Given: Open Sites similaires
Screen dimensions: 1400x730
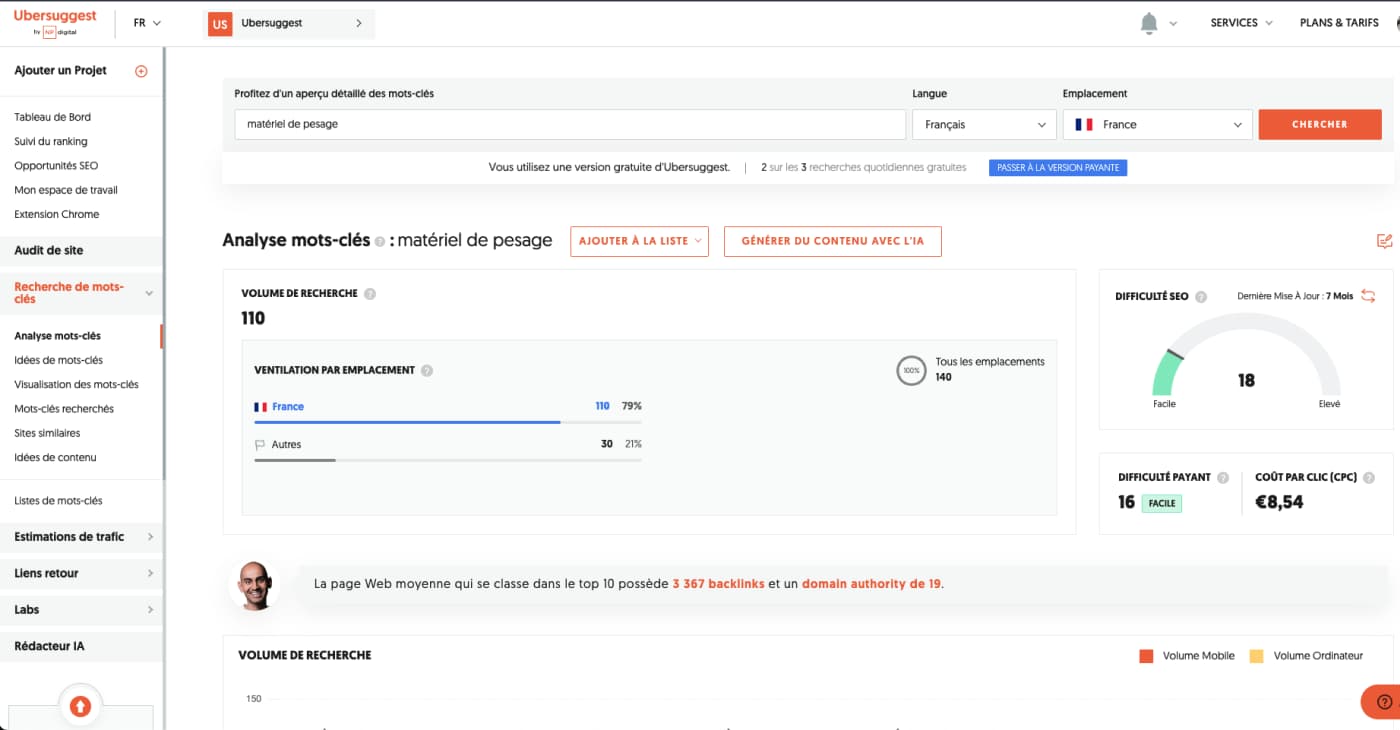Looking at the screenshot, I should 47,433.
